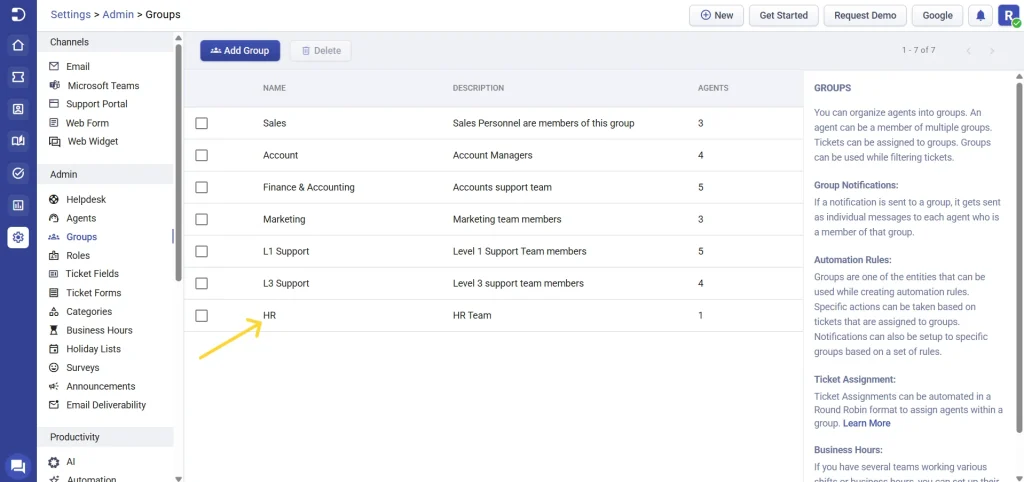Image resolution: width=1024 pixels, height=482 pixels.
Task: Open Email Deliverability in Admin menu
Action: click(106, 405)
